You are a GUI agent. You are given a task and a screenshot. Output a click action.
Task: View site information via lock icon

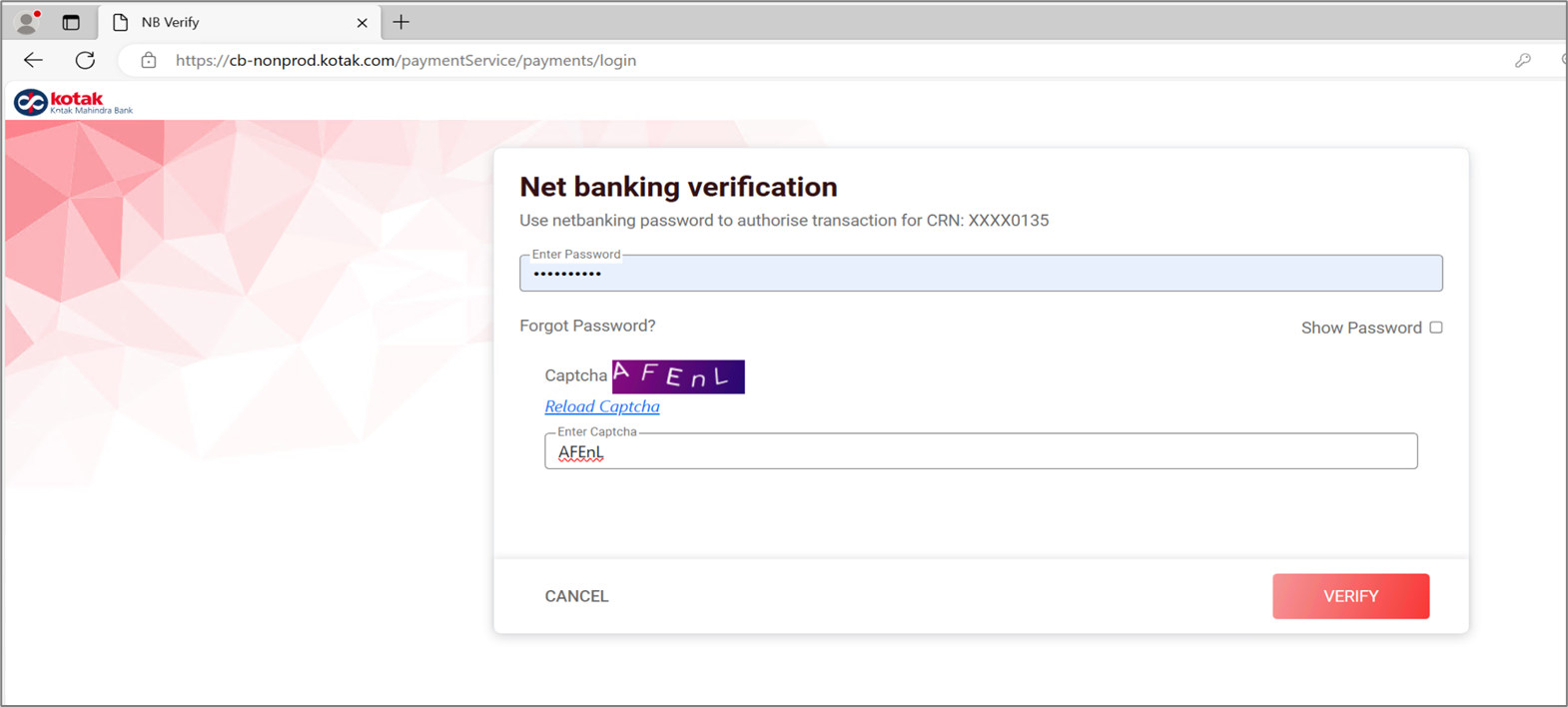click(x=149, y=60)
